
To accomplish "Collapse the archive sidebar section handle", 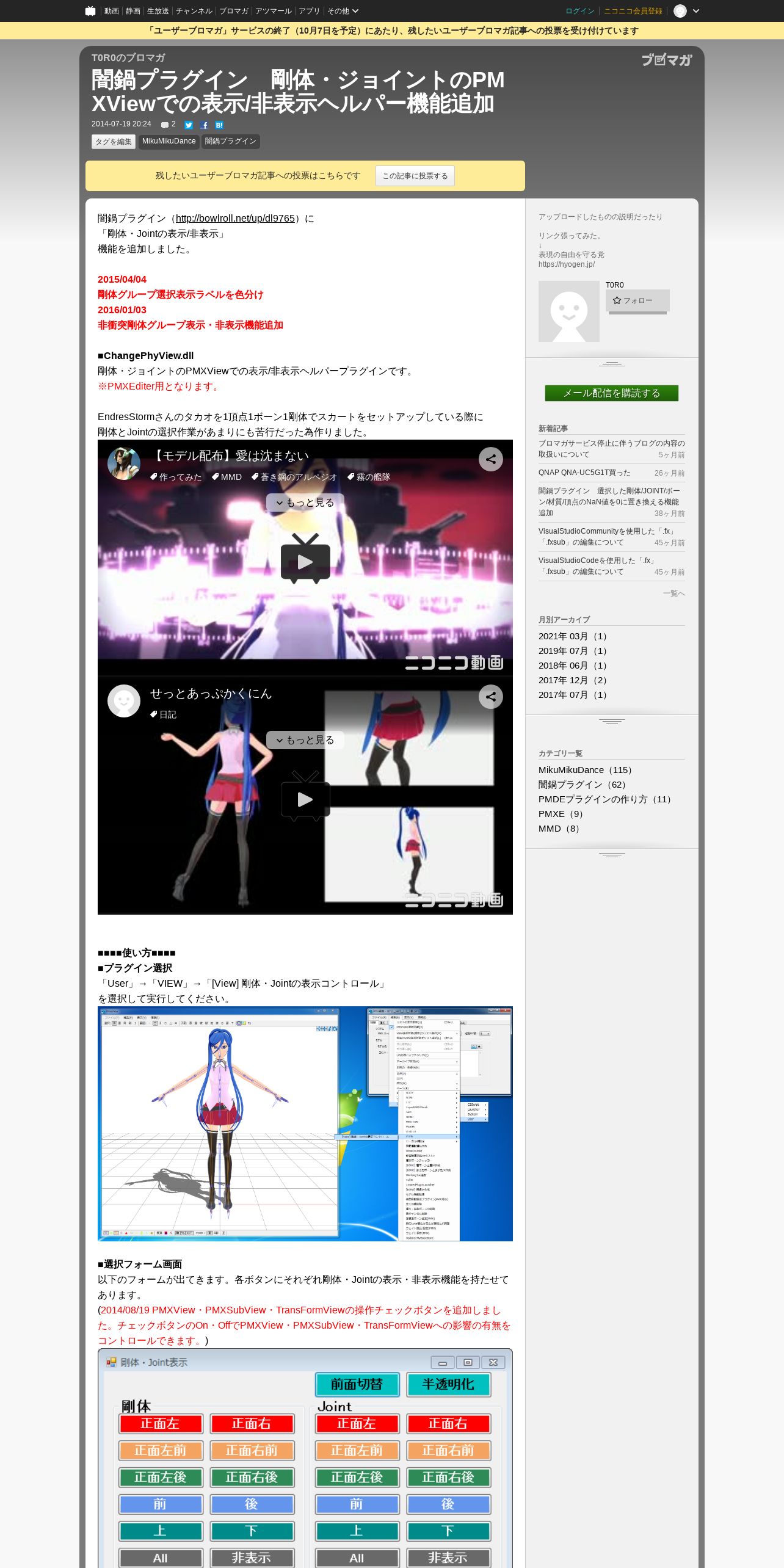I will pyautogui.click(x=612, y=721).
